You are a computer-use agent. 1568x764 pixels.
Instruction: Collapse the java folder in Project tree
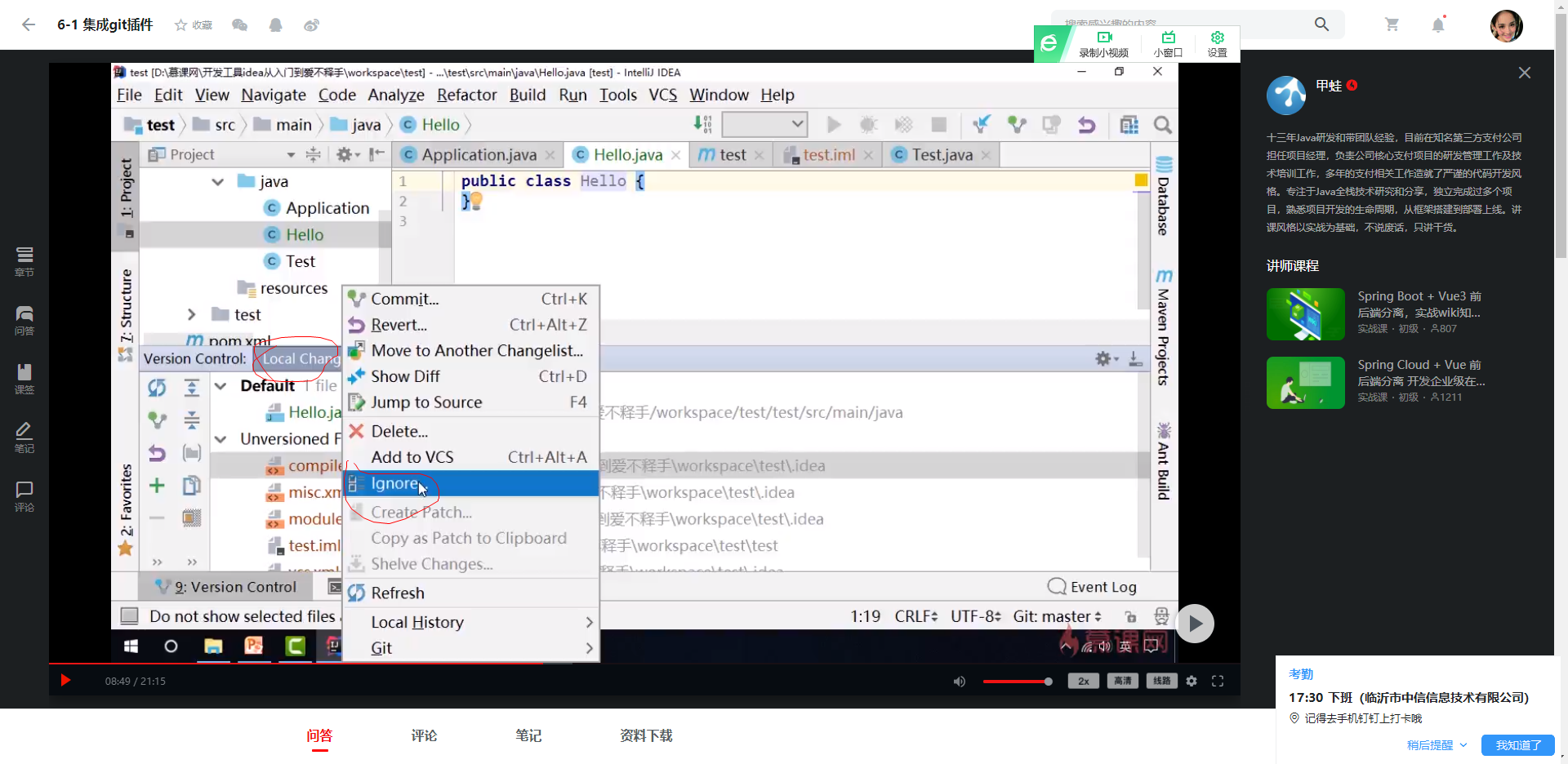click(x=217, y=181)
